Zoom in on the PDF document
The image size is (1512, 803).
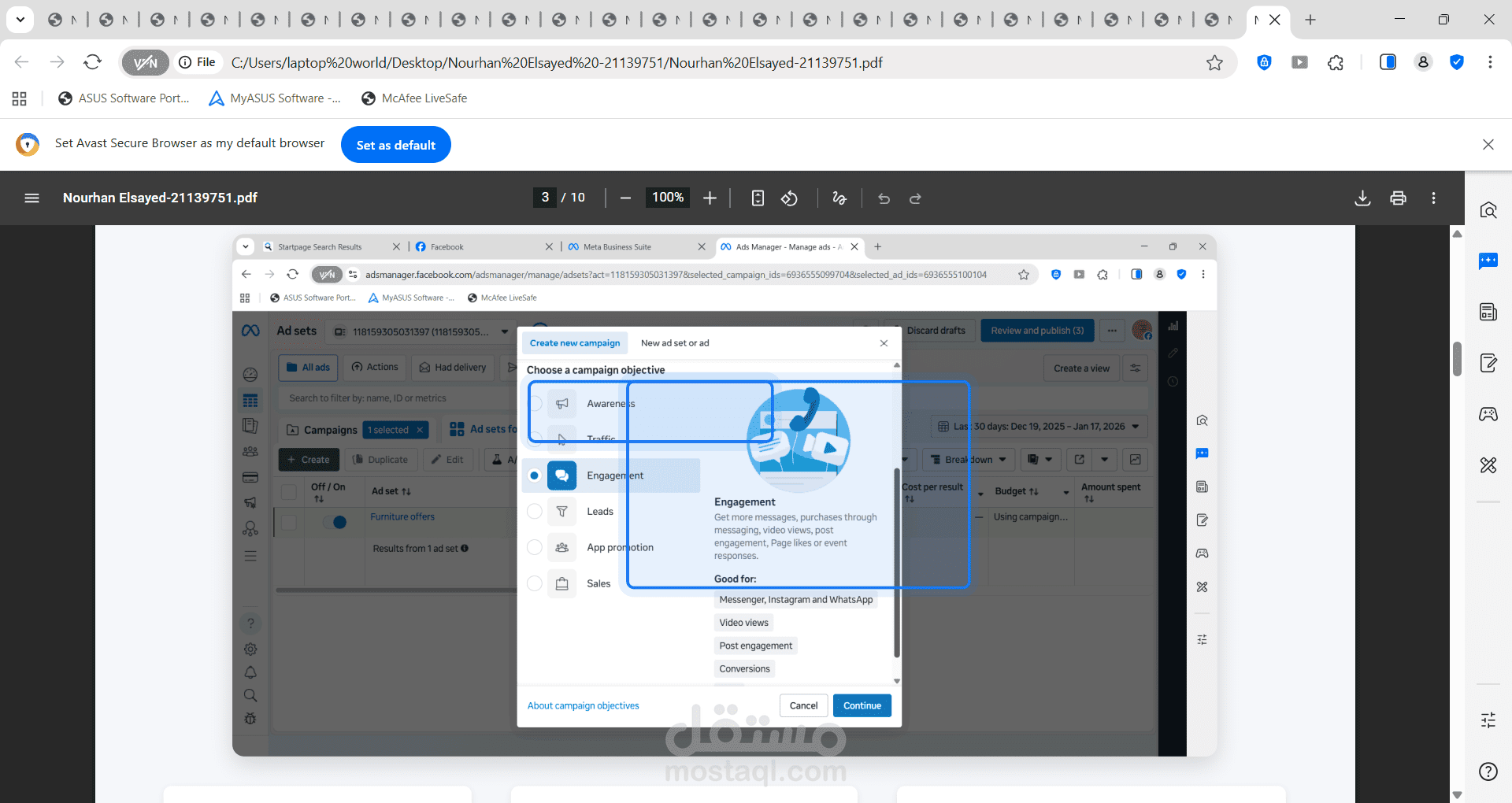tap(710, 198)
